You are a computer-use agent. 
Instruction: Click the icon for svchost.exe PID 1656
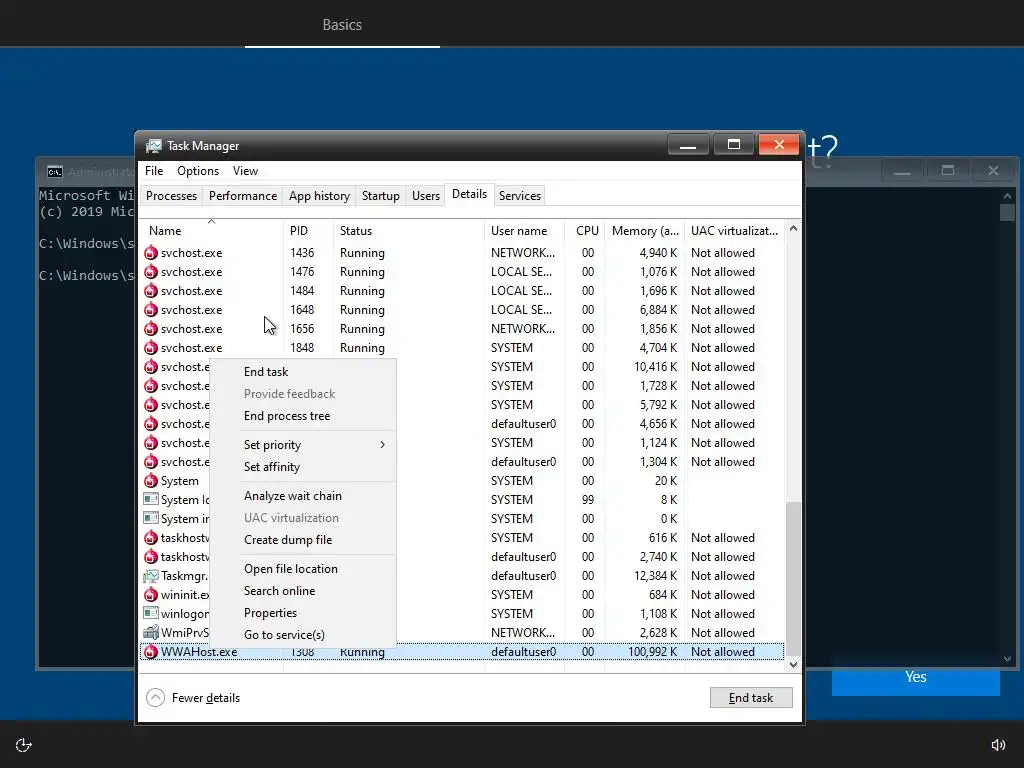point(151,328)
